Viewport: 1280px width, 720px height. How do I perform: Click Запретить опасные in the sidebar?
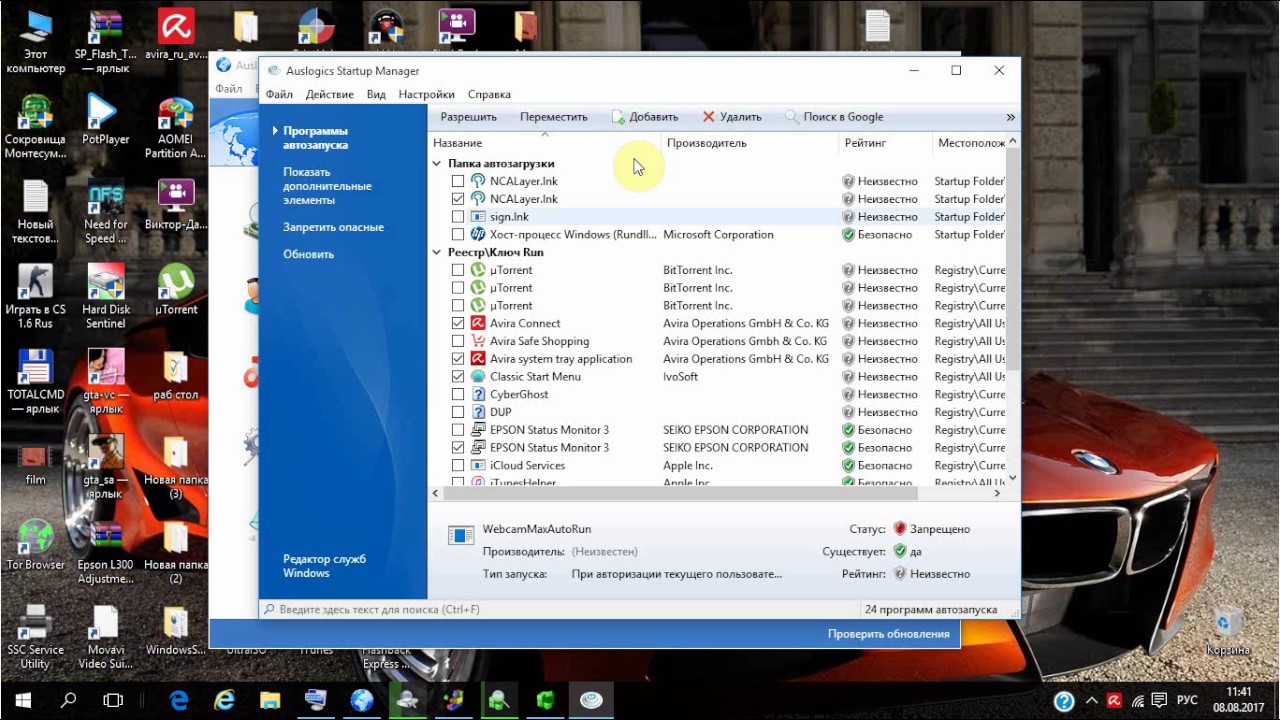pos(333,227)
